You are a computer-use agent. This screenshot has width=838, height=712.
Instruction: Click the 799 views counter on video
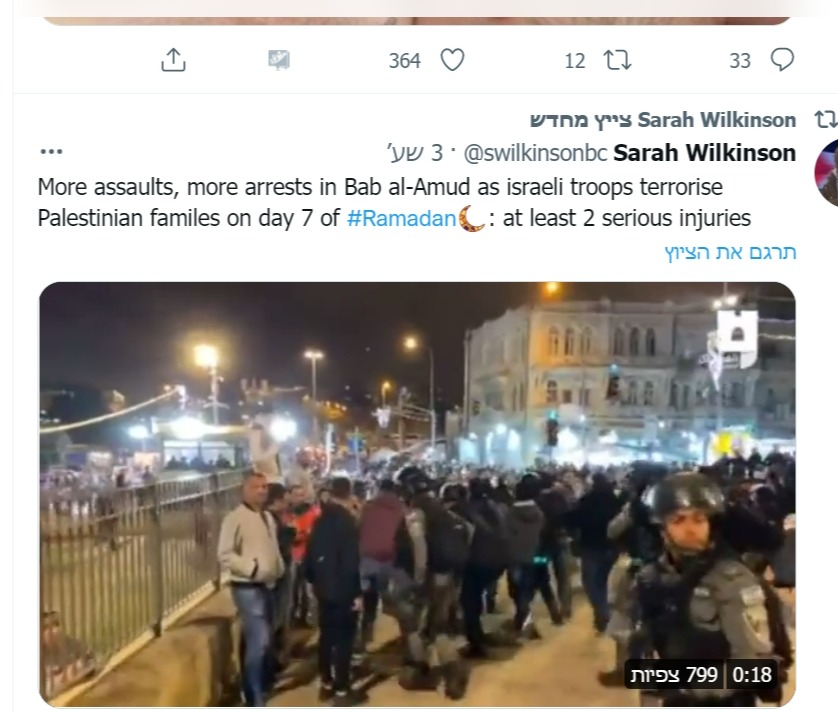point(674,675)
